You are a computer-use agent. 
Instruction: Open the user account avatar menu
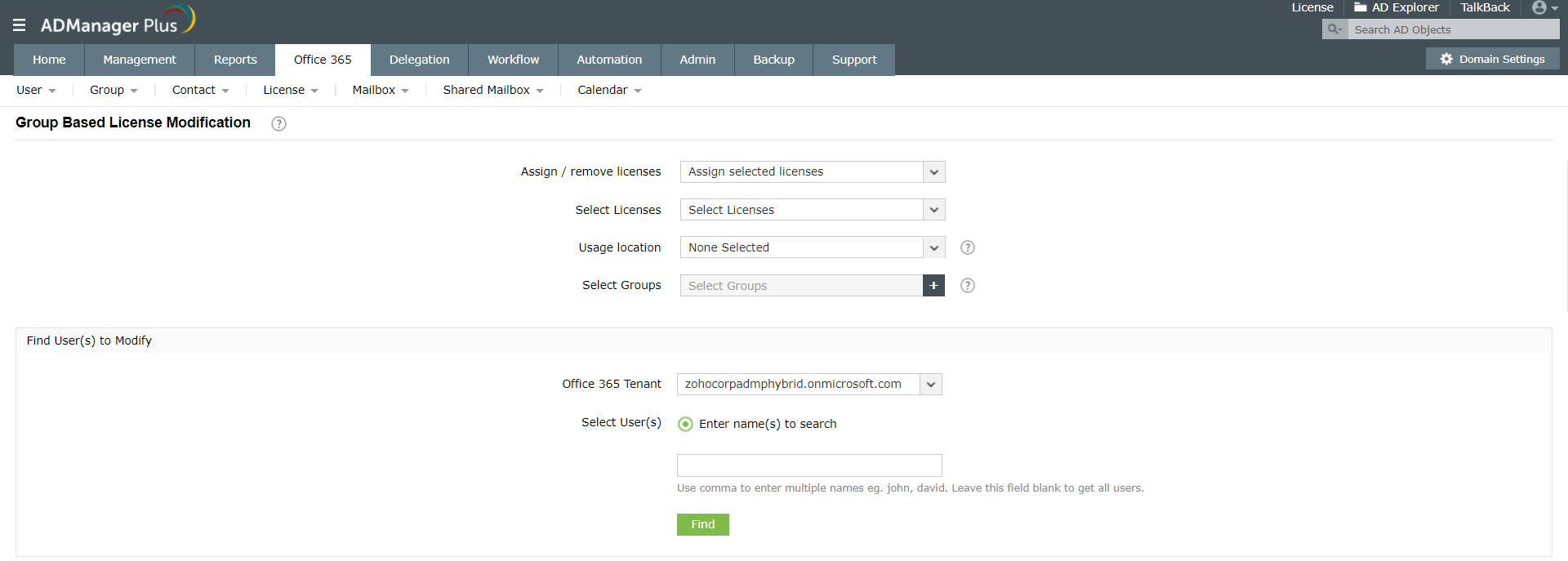(x=1545, y=7)
